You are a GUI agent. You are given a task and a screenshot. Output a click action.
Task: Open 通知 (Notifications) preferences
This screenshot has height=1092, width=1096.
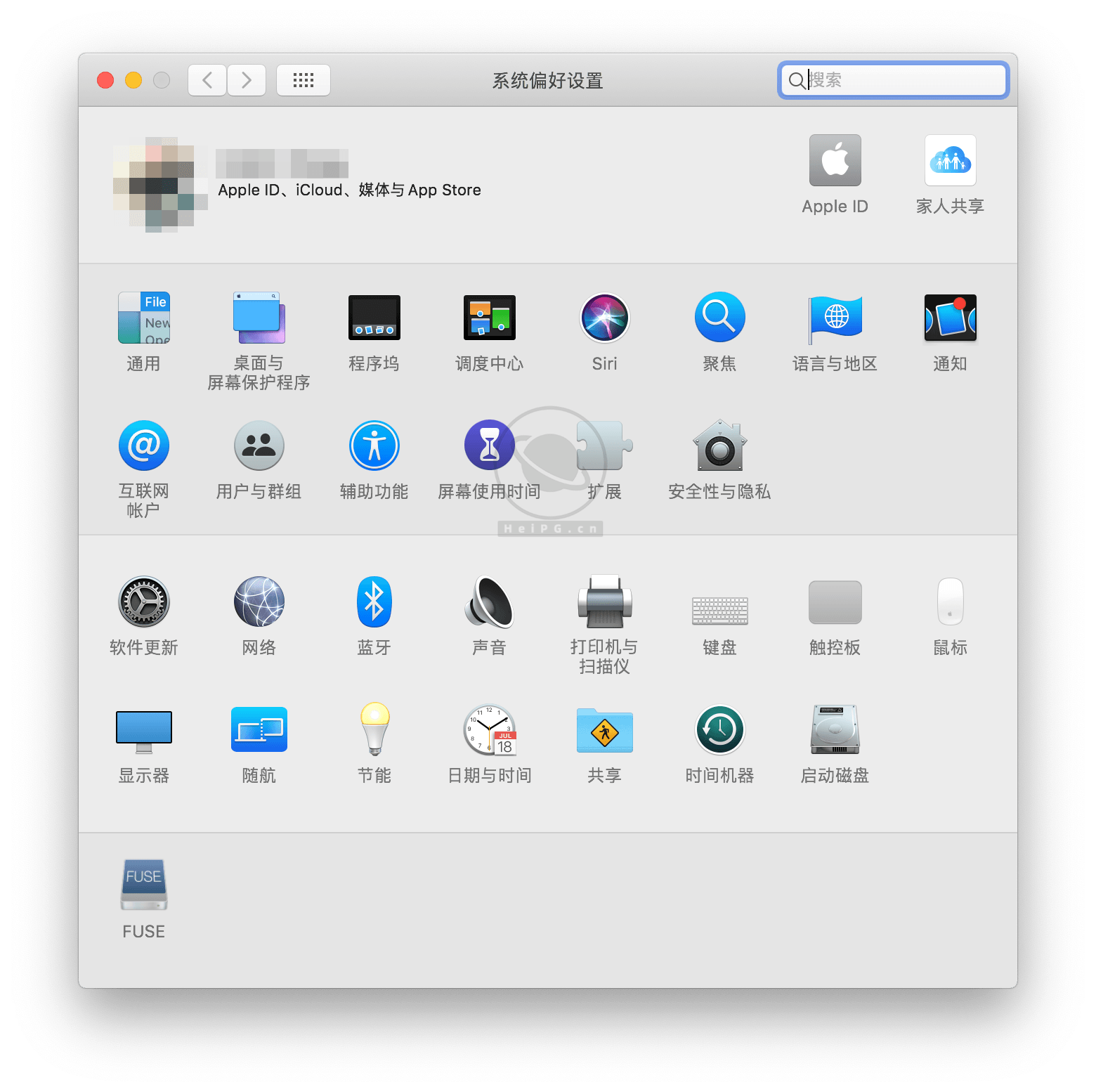[x=951, y=318]
